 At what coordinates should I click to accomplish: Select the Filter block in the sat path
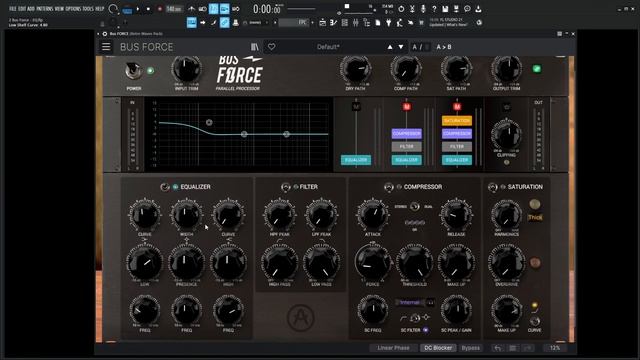pyautogui.click(x=457, y=147)
